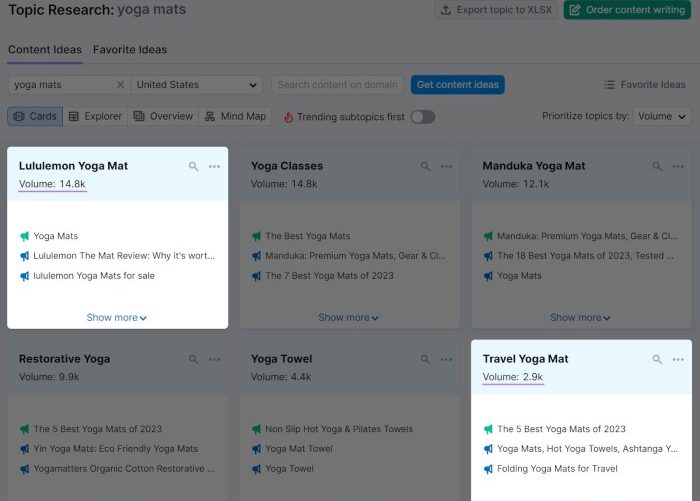Click Order content writing button
The height and width of the screenshot is (501, 700).
click(x=628, y=10)
